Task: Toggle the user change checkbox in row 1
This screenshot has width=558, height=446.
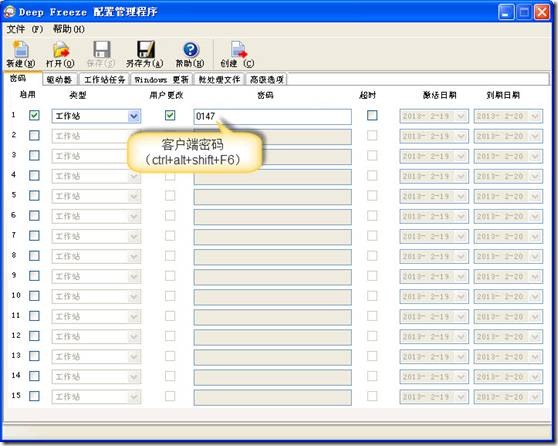Action: coord(170,115)
